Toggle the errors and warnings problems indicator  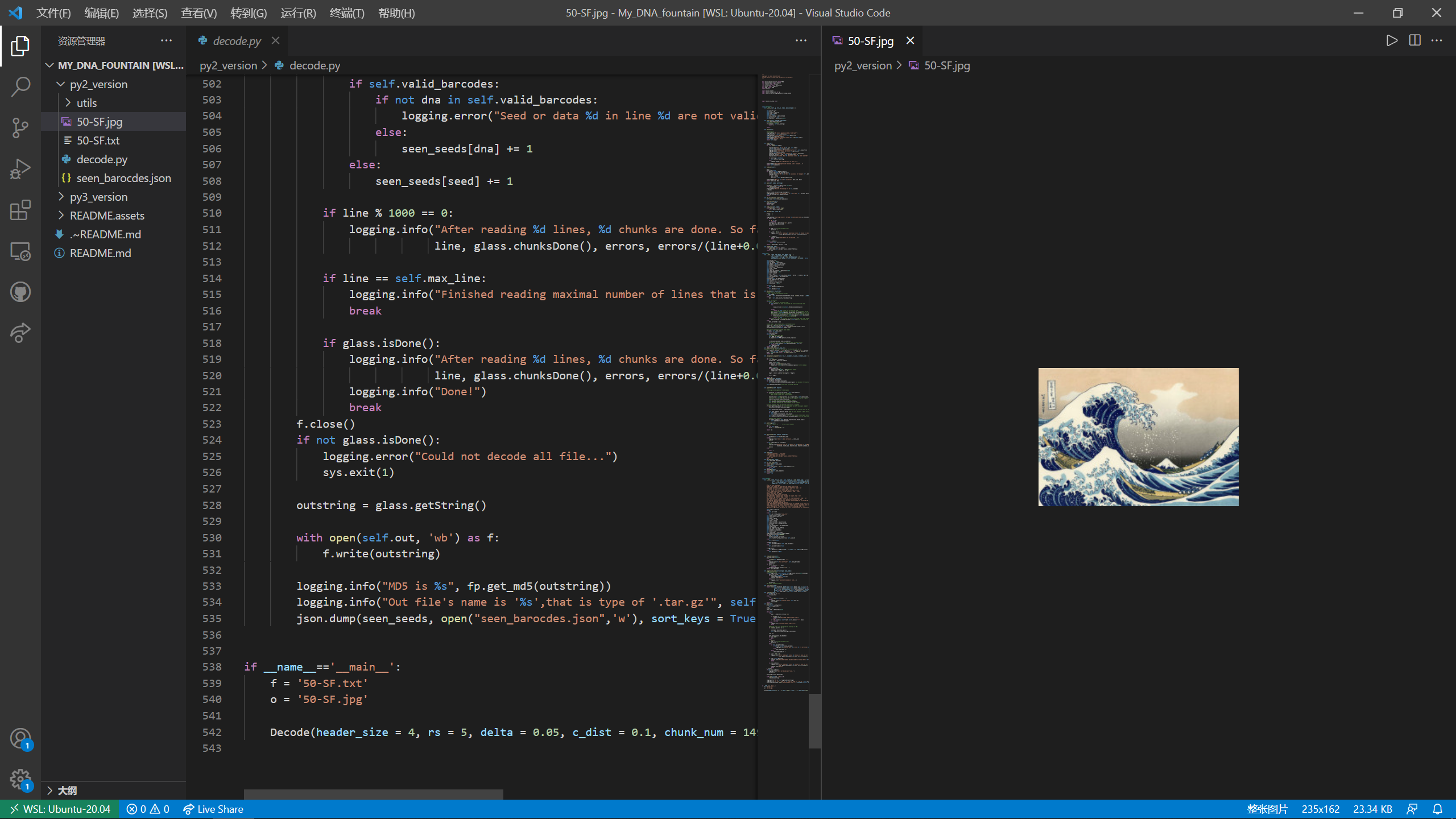click(x=148, y=809)
